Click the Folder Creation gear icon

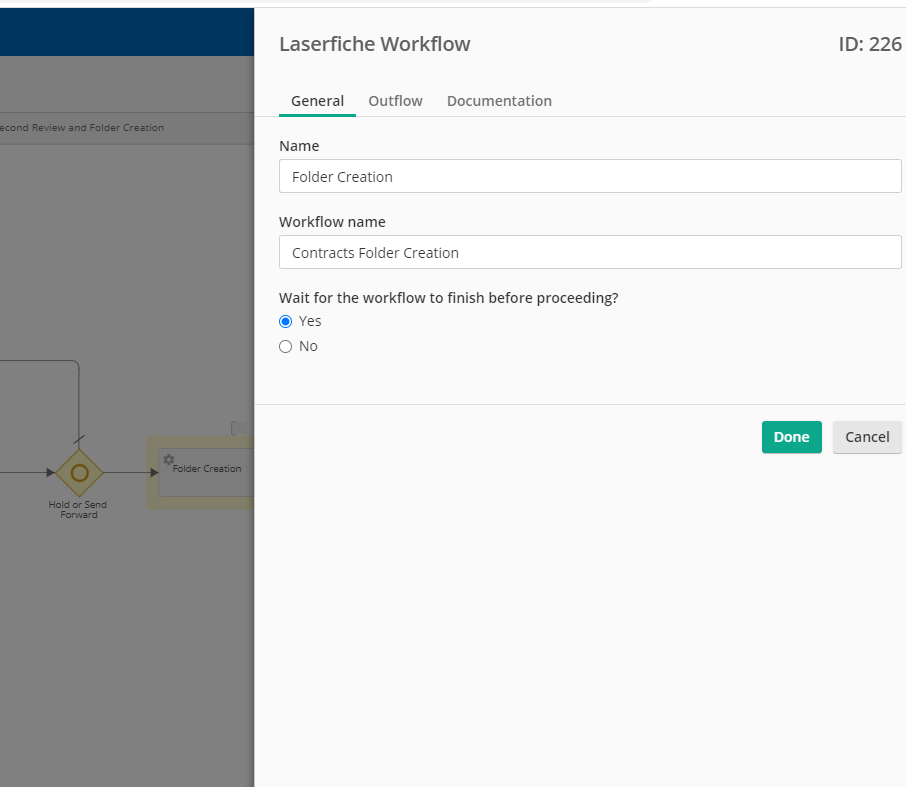tap(168, 460)
